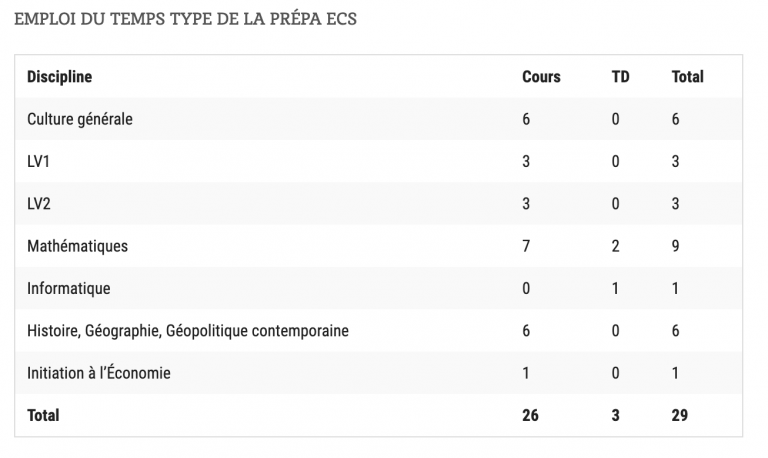
Task: Select the LV1 discipline cell
Action: click(x=38, y=162)
